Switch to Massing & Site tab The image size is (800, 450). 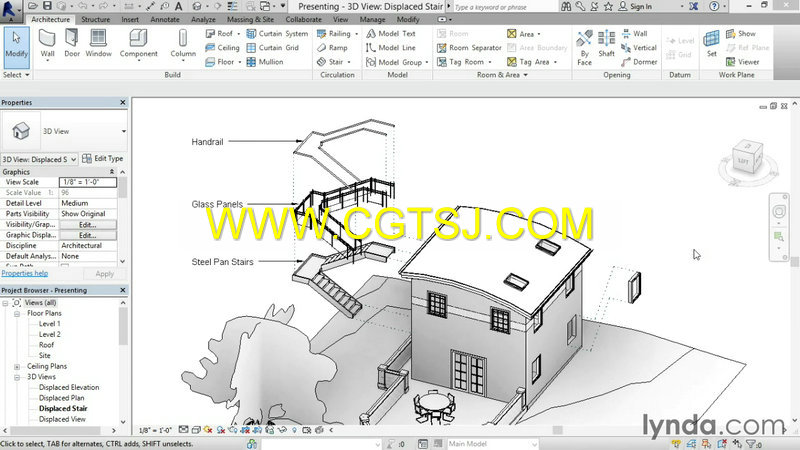(x=250, y=19)
